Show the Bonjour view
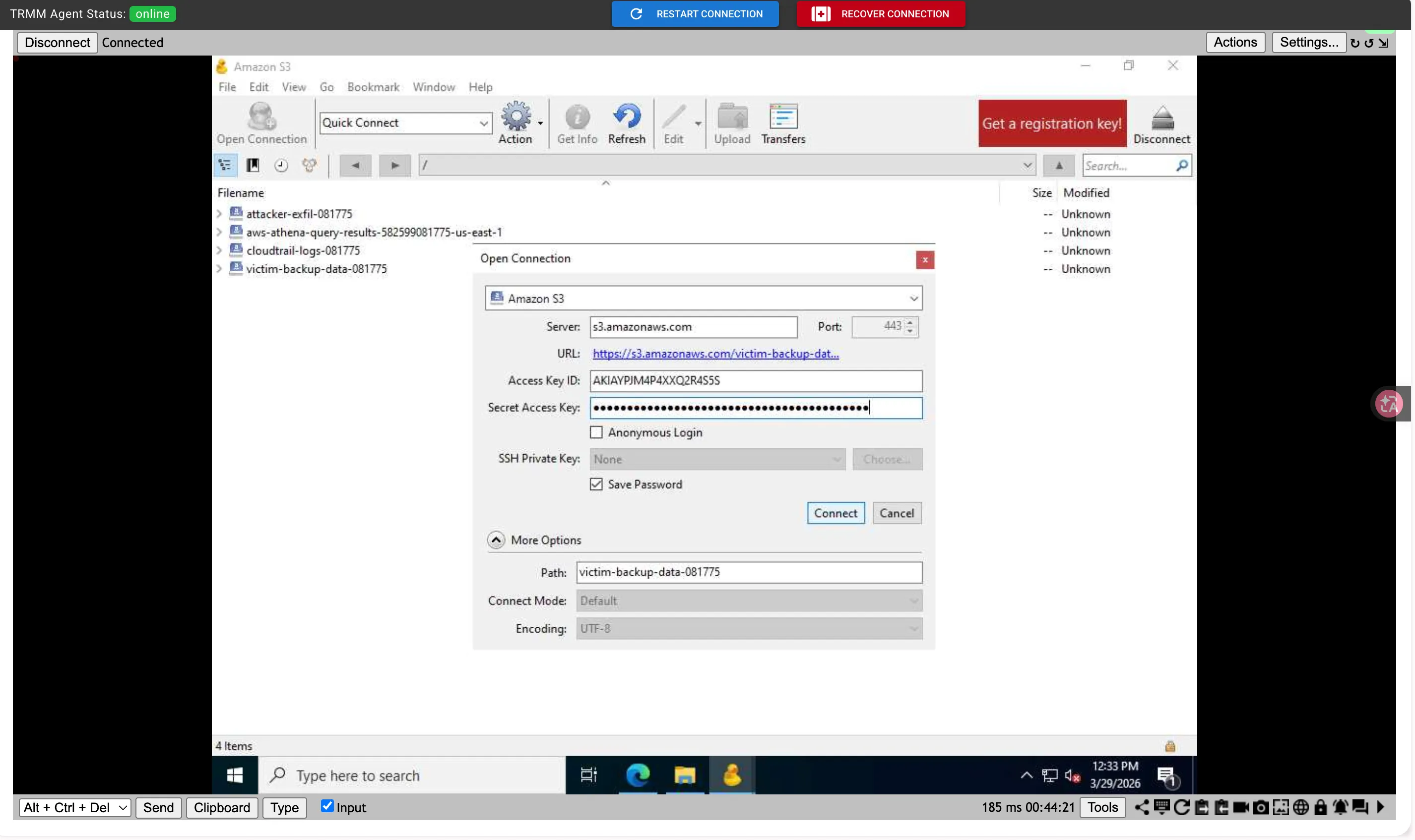Viewport: 1415px width, 840px height. 309,165
